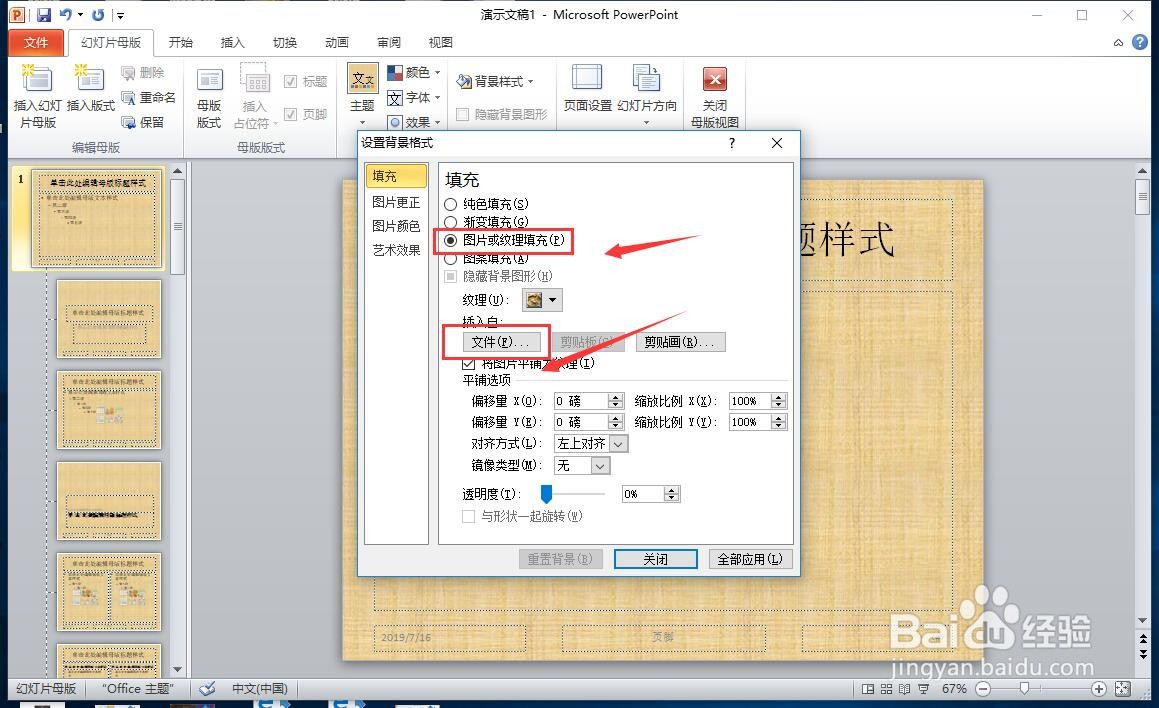Open the 图片颜色 dialog category
The width and height of the screenshot is (1159, 708).
(x=396, y=226)
